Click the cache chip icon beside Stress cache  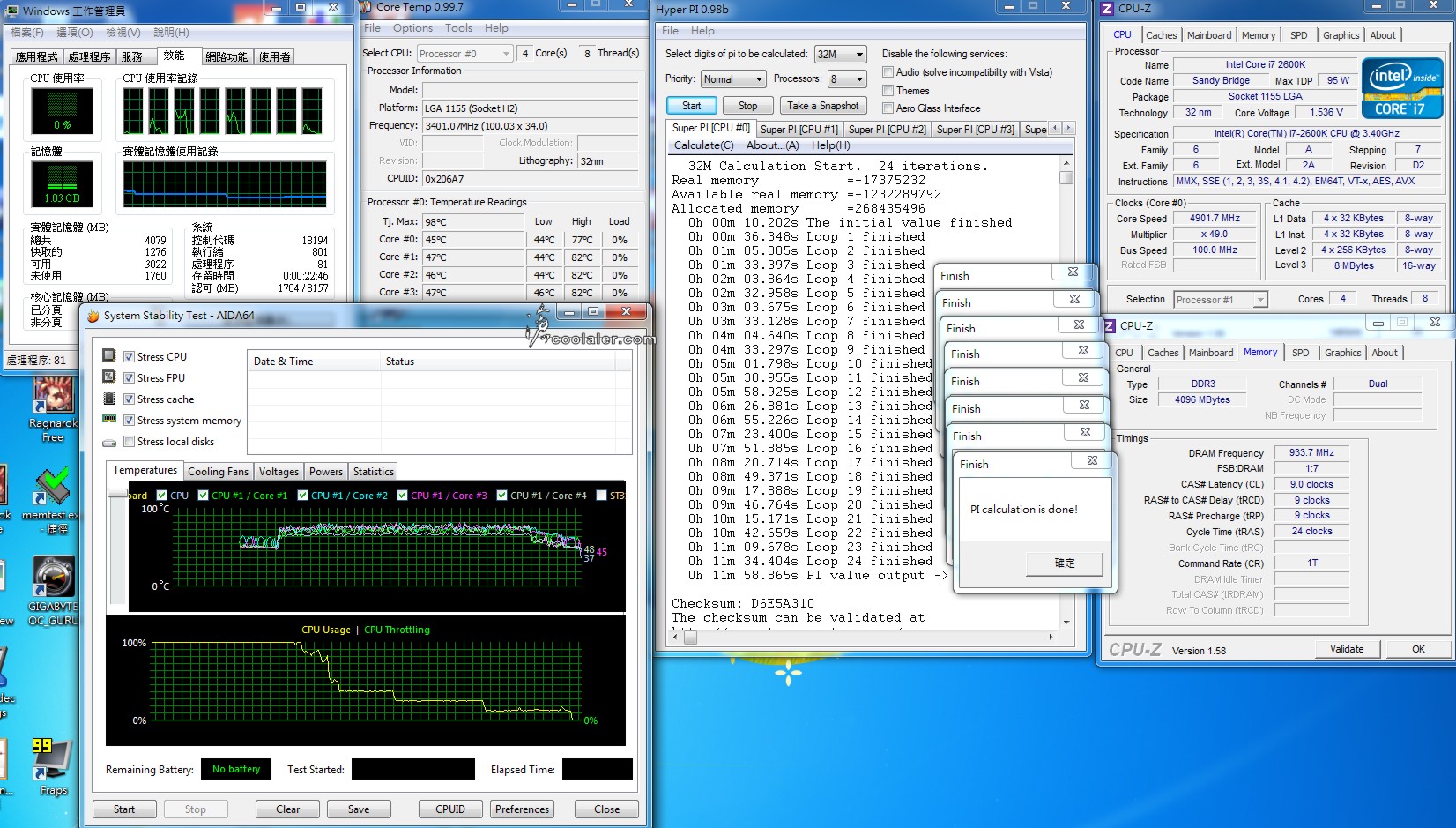tap(109, 399)
